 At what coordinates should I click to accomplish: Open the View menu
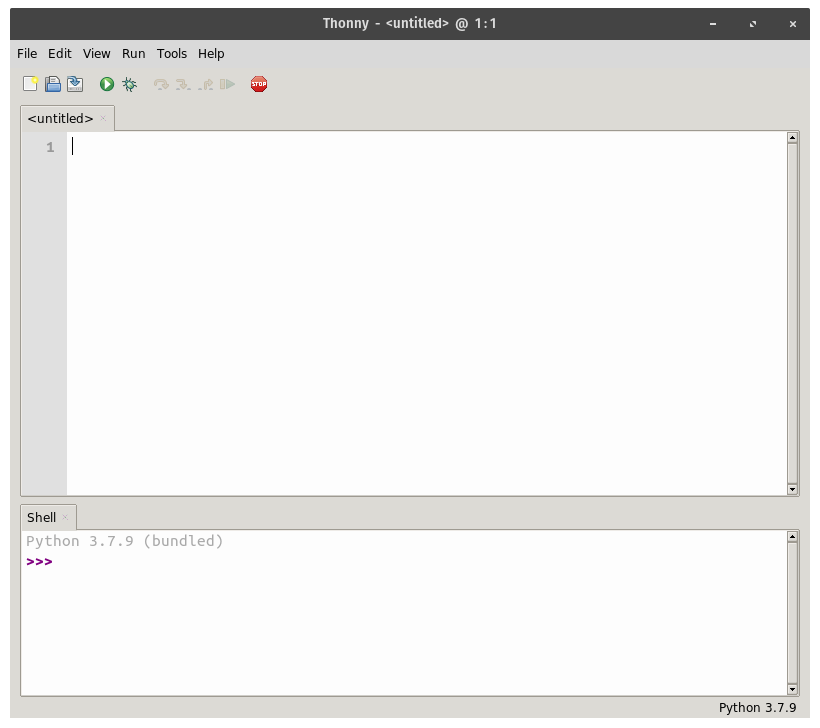(x=97, y=54)
